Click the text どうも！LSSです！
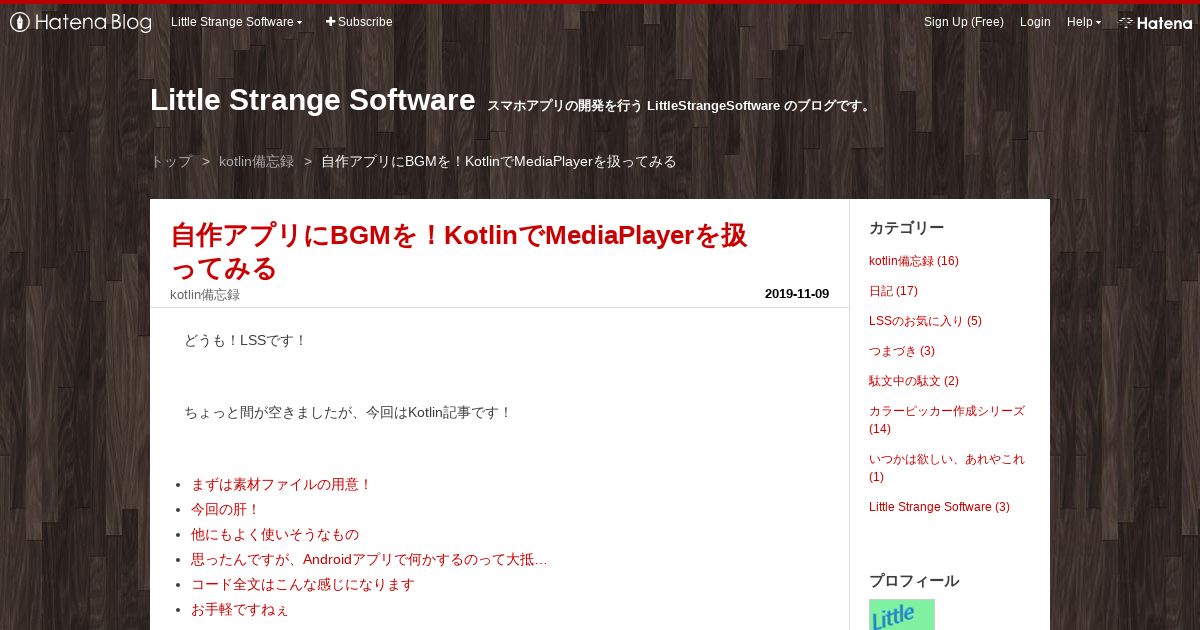 tap(245, 340)
